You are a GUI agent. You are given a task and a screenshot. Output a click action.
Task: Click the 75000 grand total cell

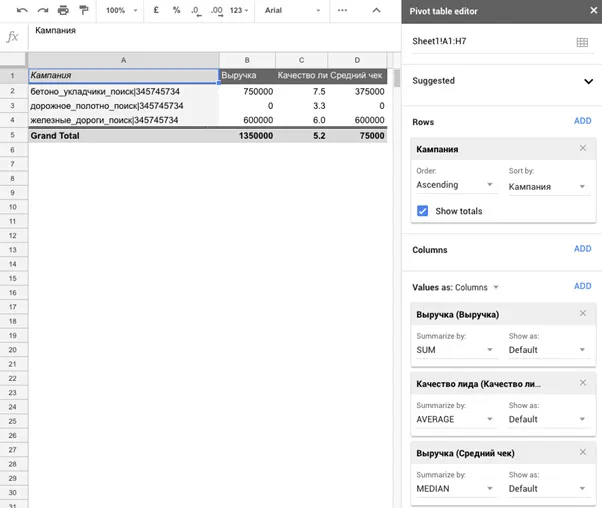pos(357,136)
